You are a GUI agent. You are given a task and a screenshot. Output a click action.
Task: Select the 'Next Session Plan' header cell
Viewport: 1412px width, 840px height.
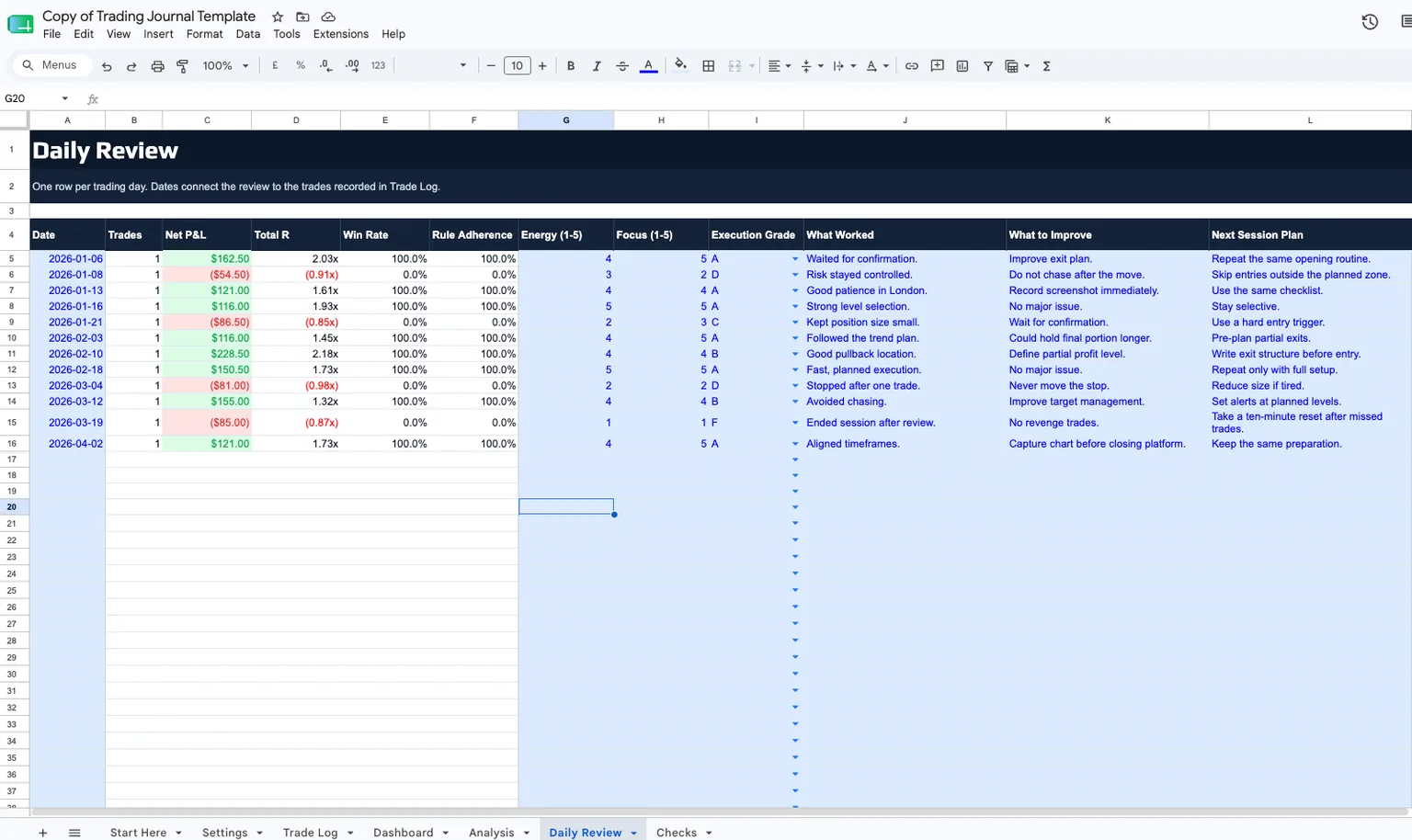[x=1310, y=234]
